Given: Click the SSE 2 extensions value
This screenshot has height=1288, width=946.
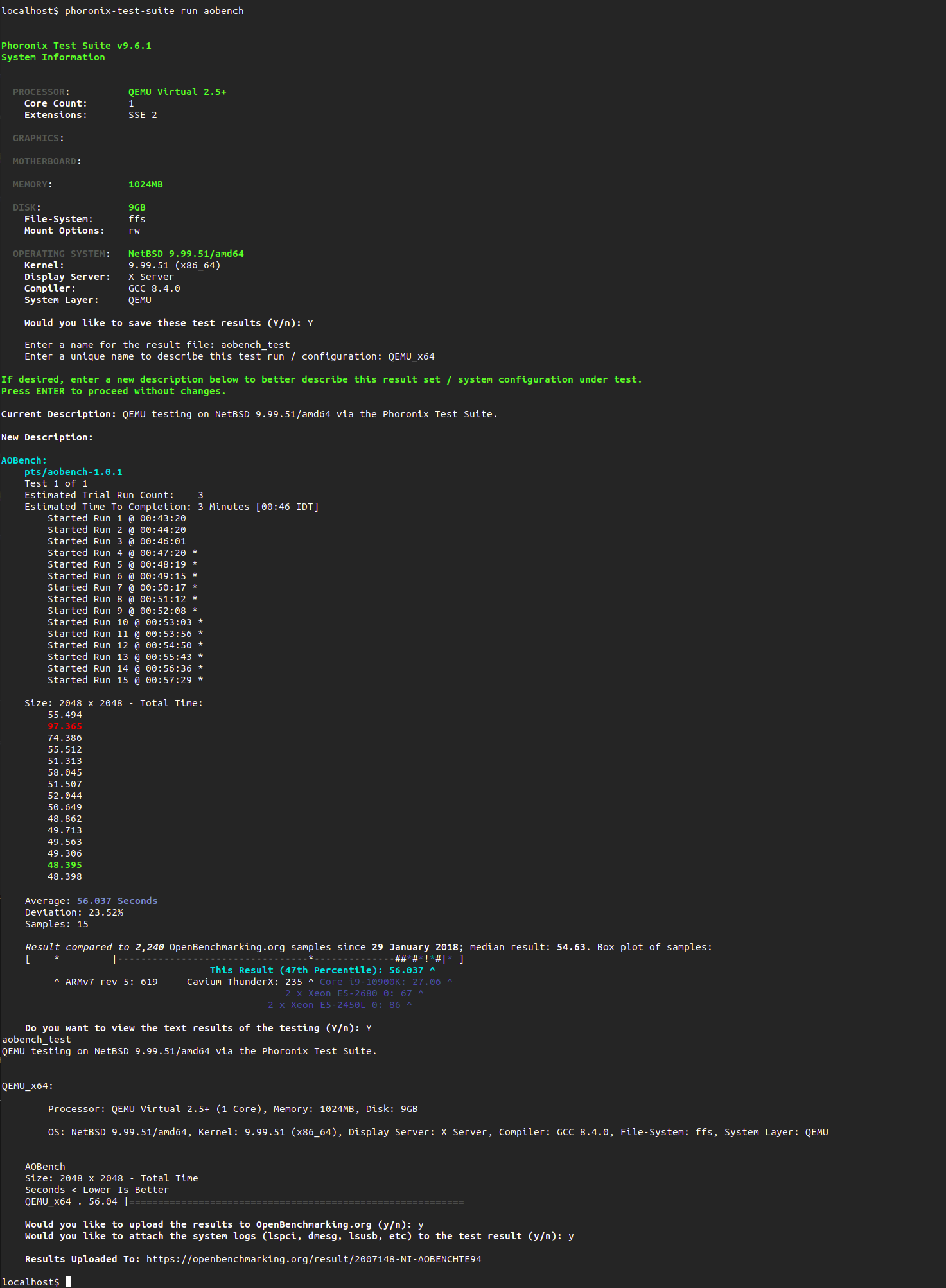Looking at the screenshot, I should [x=143, y=115].
